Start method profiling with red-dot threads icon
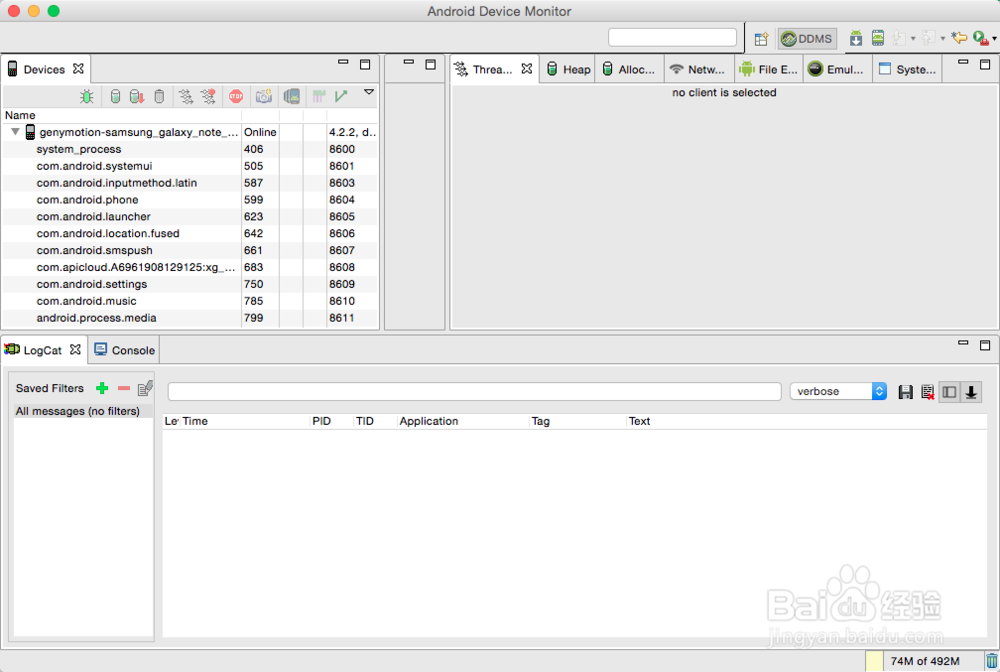Image resolution: width=1000 pixels, height=672 pixels. click(208, 96)
